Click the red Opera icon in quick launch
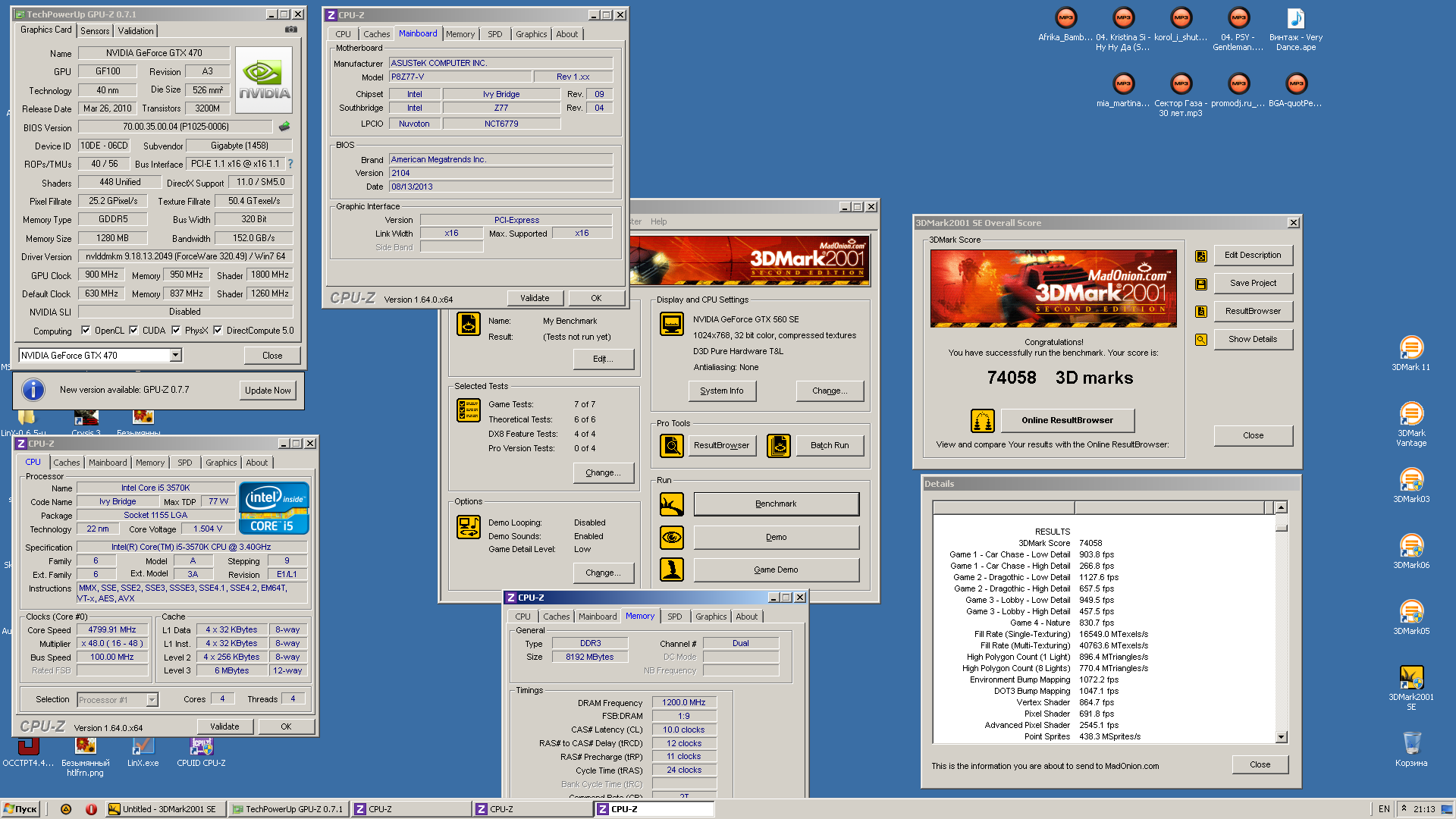This screenshot has height=819, width=1456. click(91, 809)
